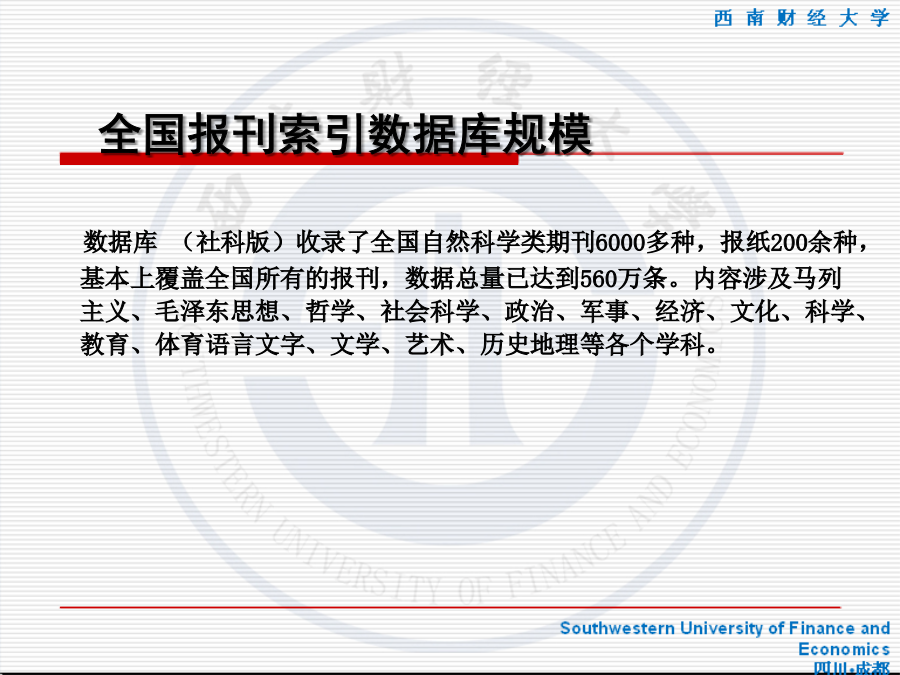Screen dimensions: 900x675
Task: Click the header text 西南财经大学
Action: point(801,18)
